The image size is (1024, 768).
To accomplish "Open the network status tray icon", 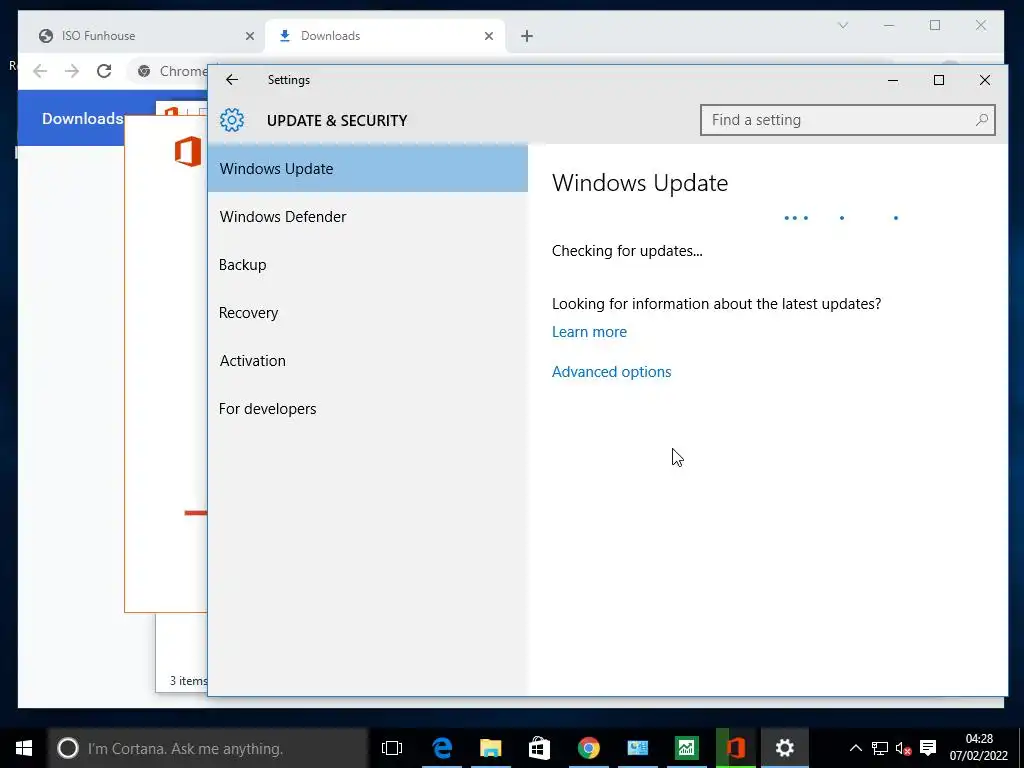I will click(880, 748).
